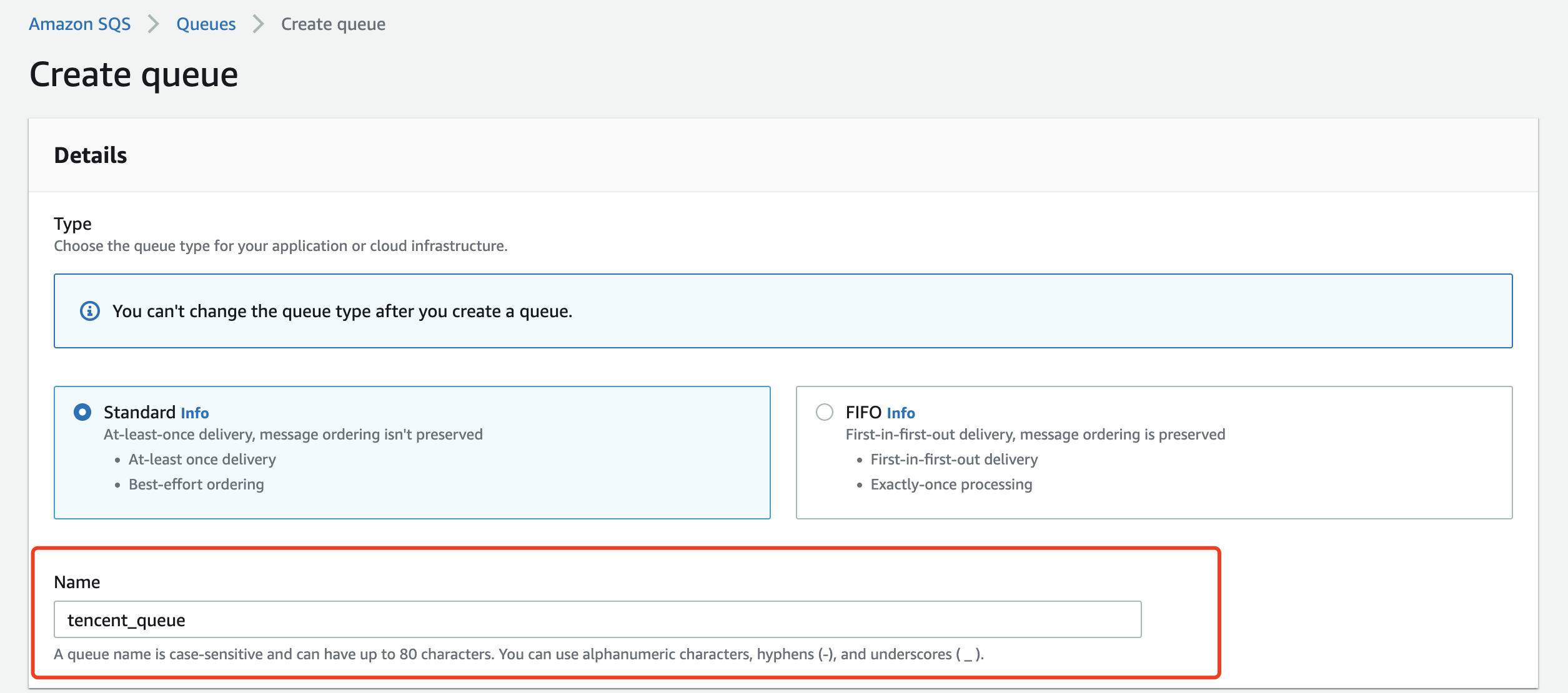Click the queue name constraints helper text

click(519, 654)
